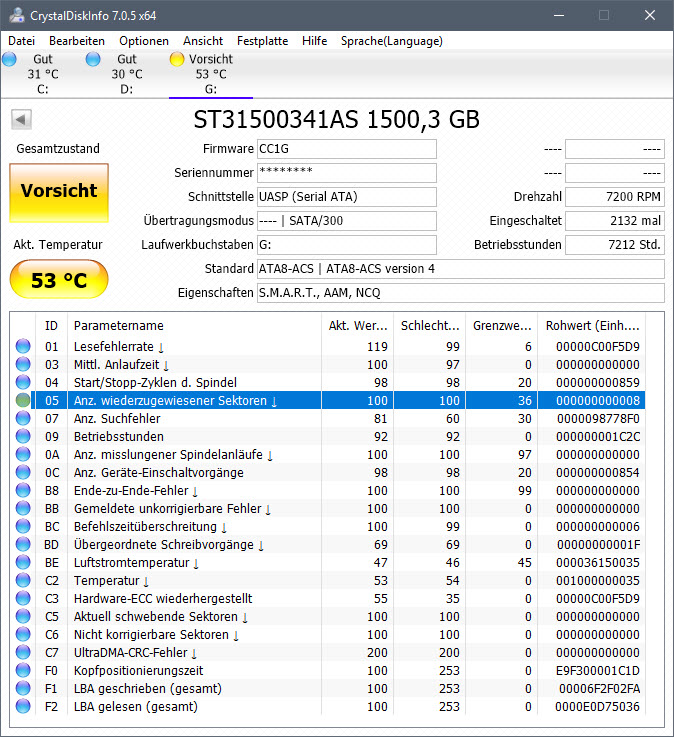Click status orb of Mittl. Anlaufzeit row
This screenshot has width=674, height=737.
click(23, 364)
